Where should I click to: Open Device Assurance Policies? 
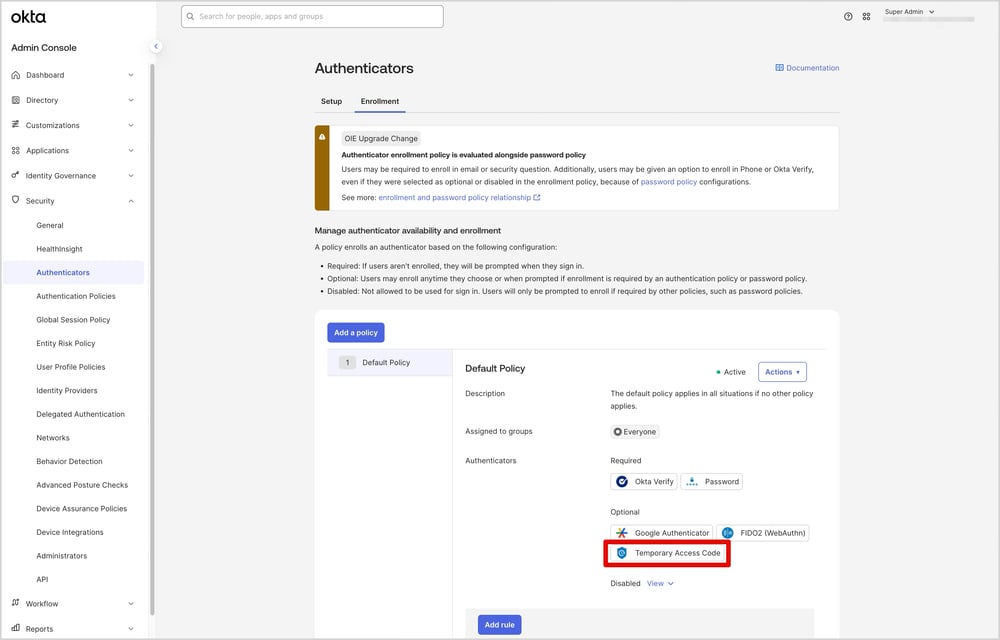(x=82, y=508)
